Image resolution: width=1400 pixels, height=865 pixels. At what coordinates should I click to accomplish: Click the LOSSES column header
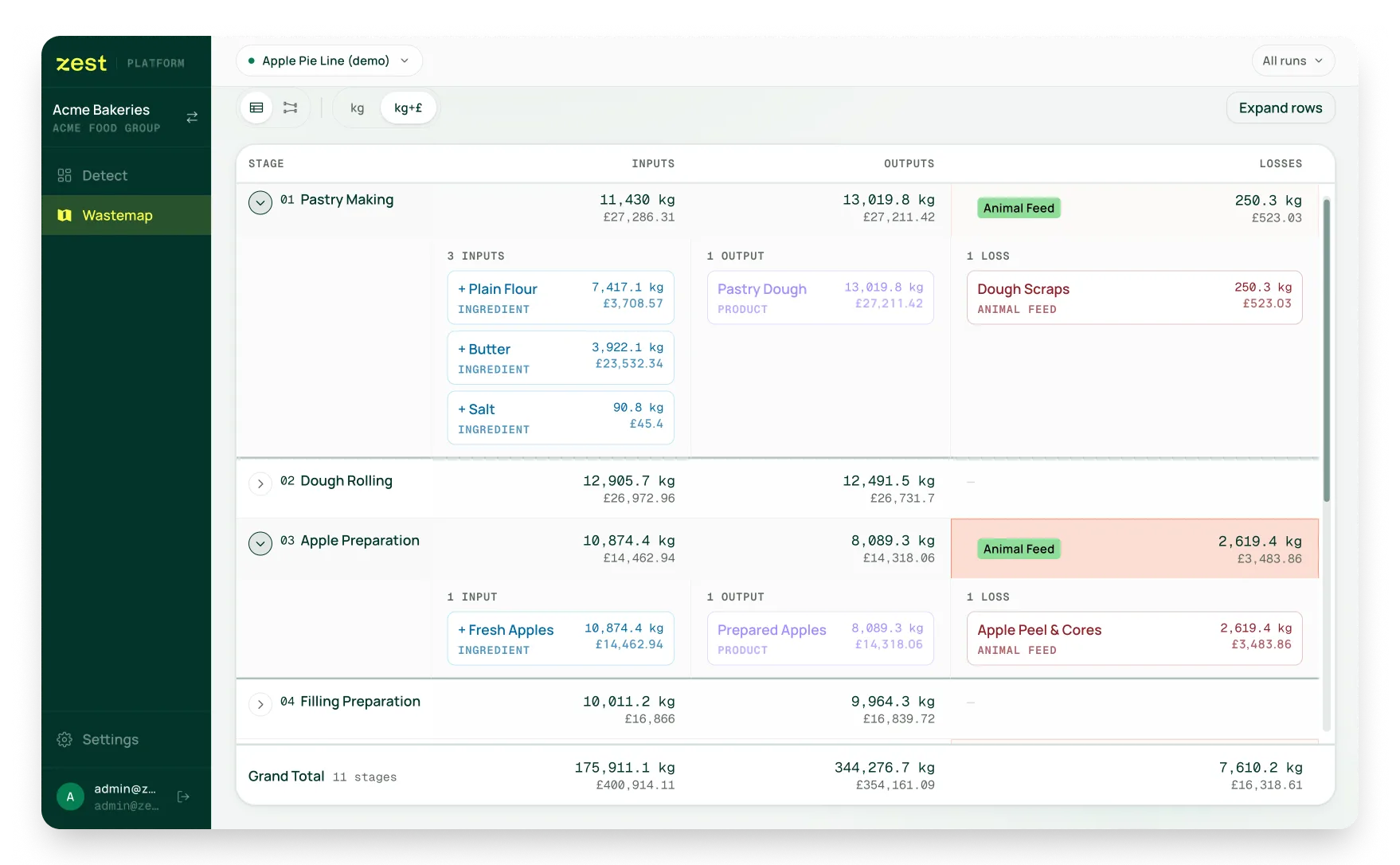tap(1281, 163)
